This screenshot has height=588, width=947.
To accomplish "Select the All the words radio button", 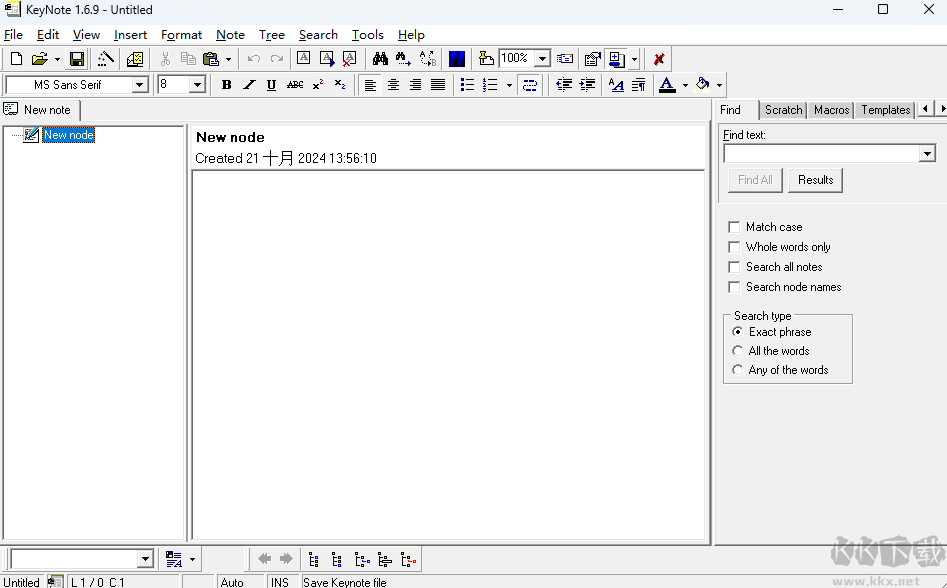I will [738, 351].
